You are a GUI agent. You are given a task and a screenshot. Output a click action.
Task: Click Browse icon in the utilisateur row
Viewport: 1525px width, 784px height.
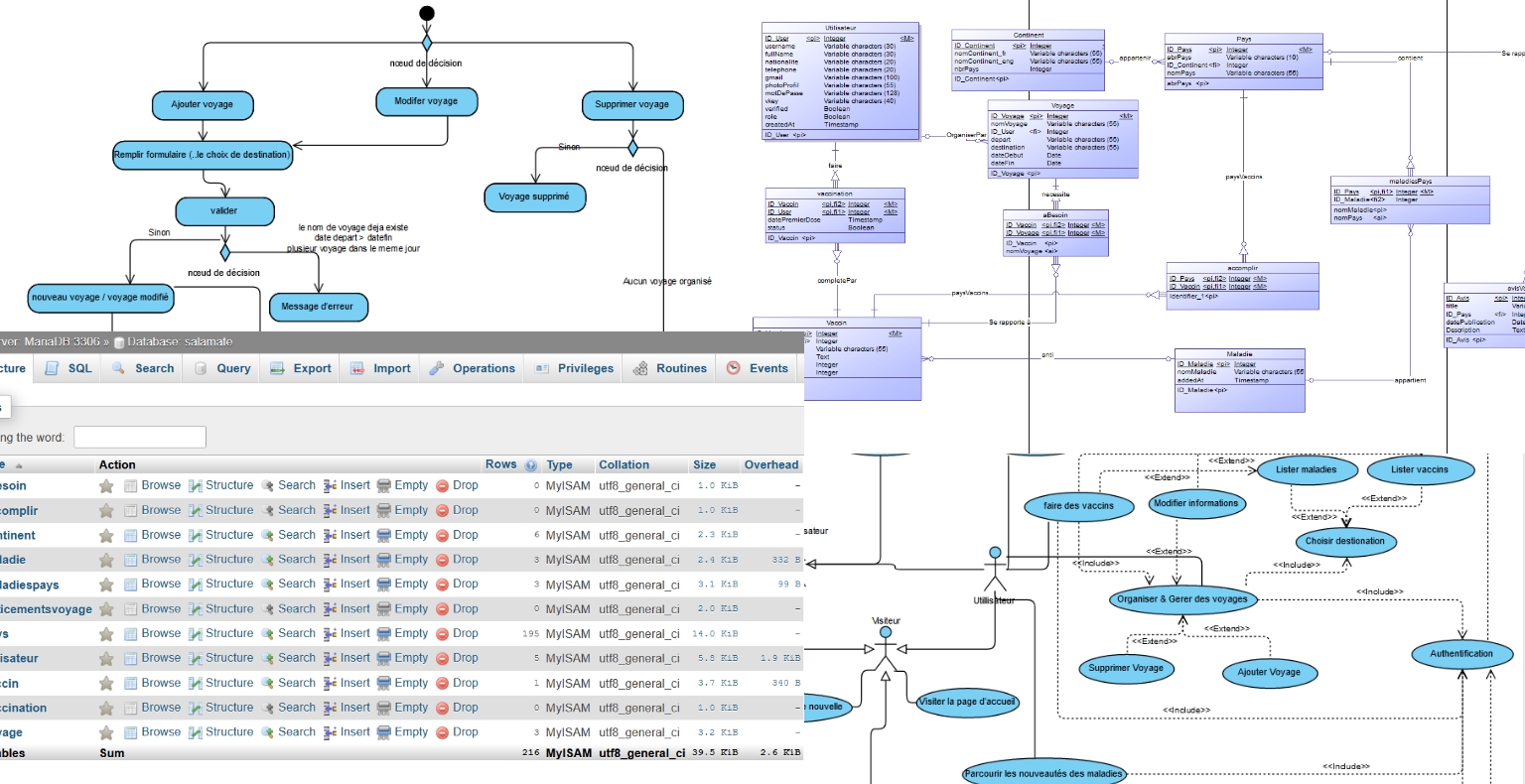coord(130,658)
